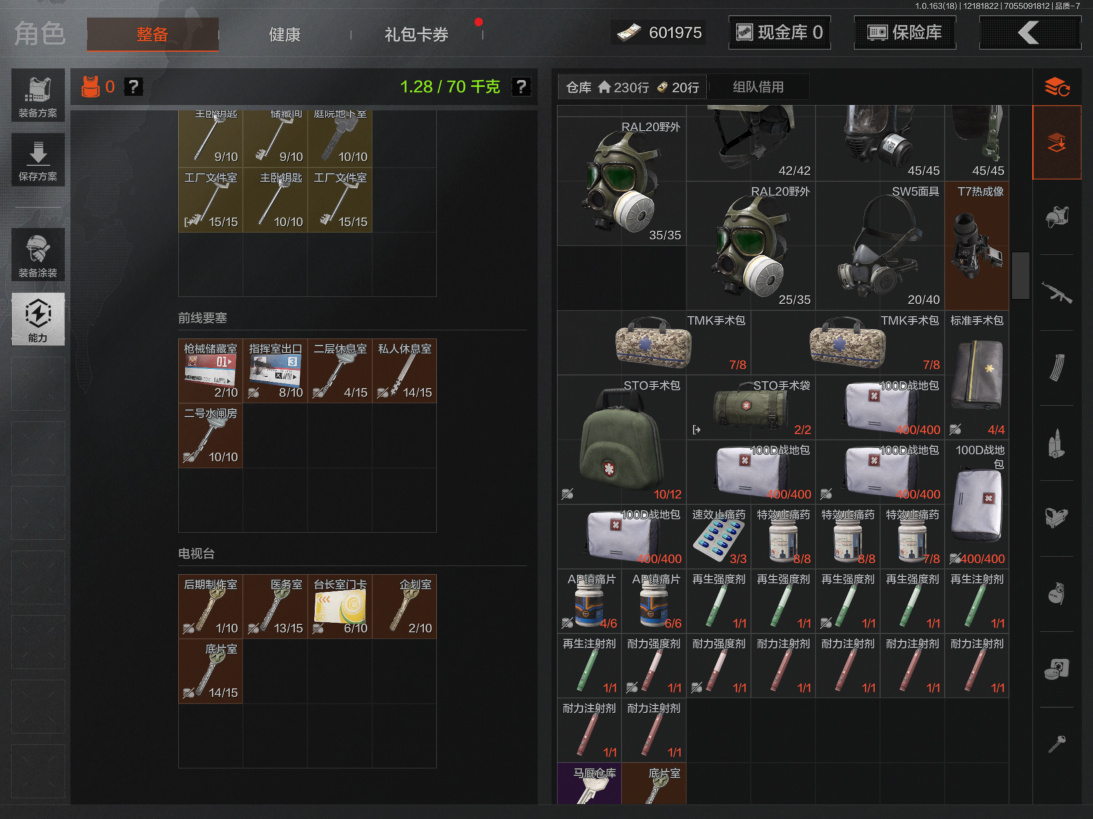Click the auto-sort storage stack icon
This screenshot has width=1093, height=819.
1057,87
